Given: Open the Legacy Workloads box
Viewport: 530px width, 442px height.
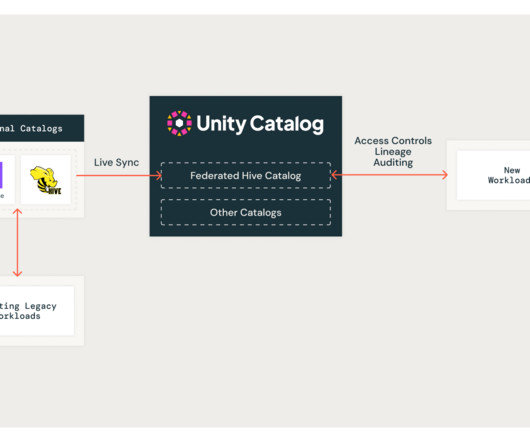Looking at the screenshot, I should (37, 311).
